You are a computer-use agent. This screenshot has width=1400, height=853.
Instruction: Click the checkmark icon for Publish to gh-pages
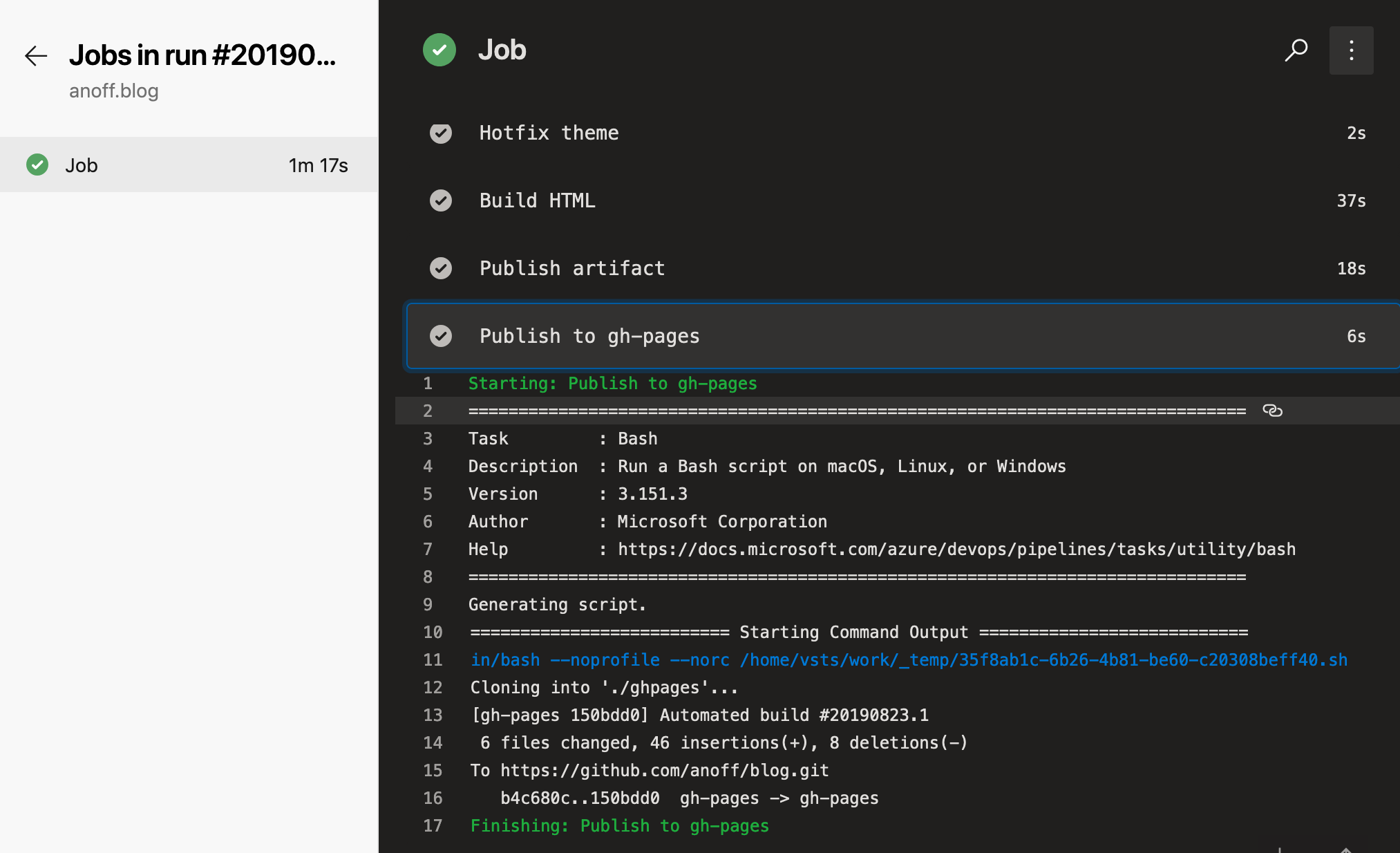pos(441,336)
